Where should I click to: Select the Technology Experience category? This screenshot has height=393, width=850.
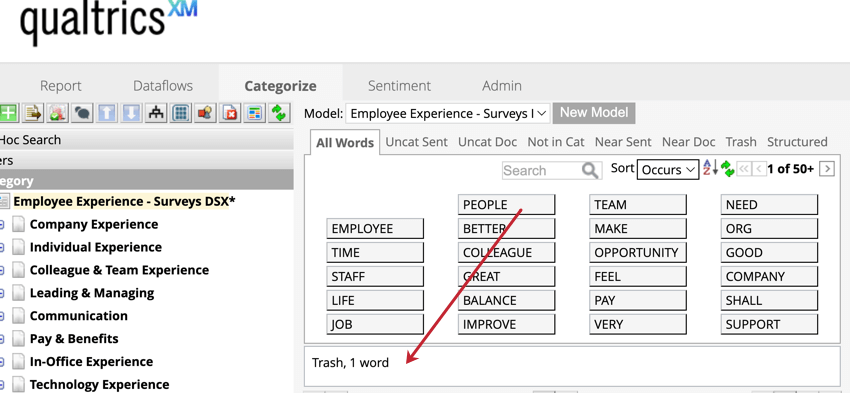click(x=99, y=384)
